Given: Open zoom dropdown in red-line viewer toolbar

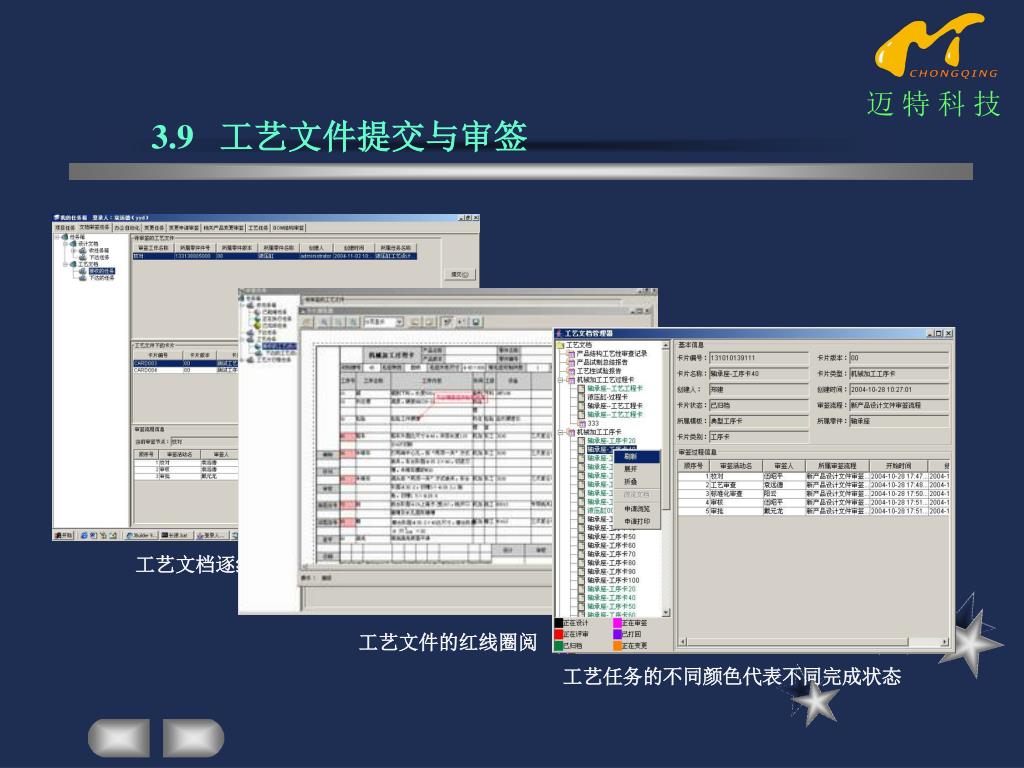Looking at the screenshot, I should pyautogui.click(x=399, y=322).
